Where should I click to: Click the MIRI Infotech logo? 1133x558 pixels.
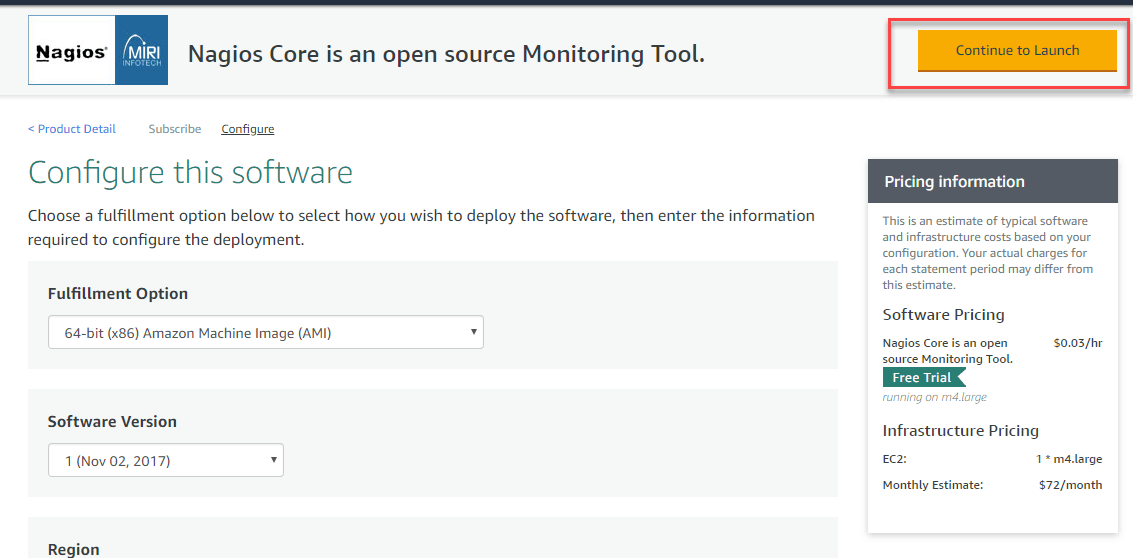point(141,51)
